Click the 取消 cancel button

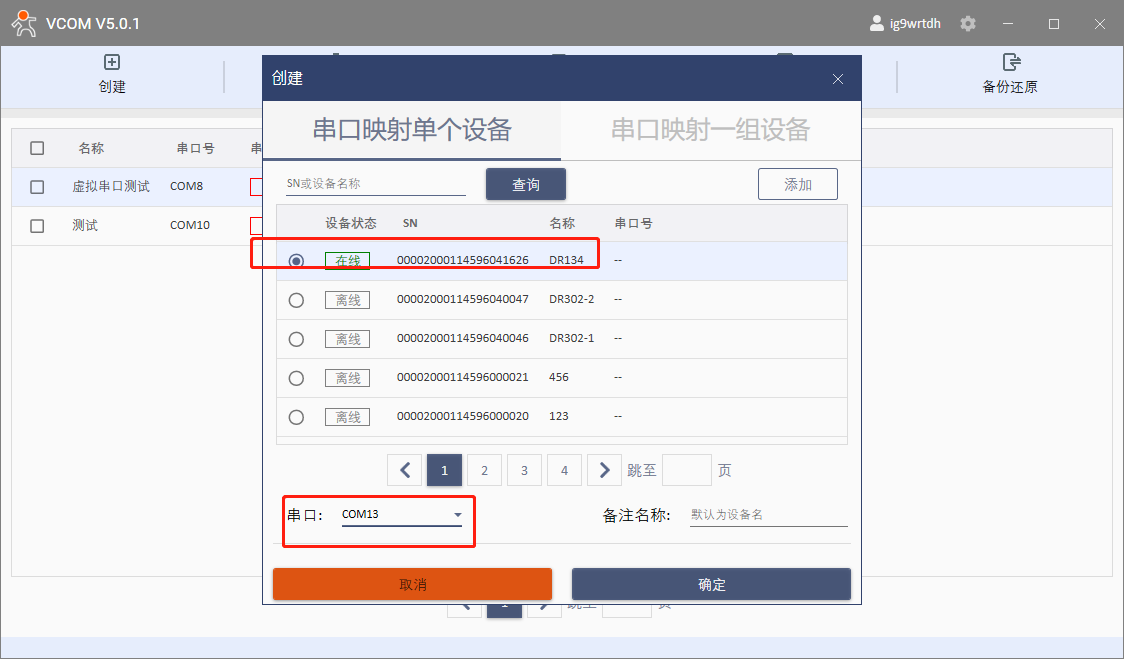(x=412, y=584)
